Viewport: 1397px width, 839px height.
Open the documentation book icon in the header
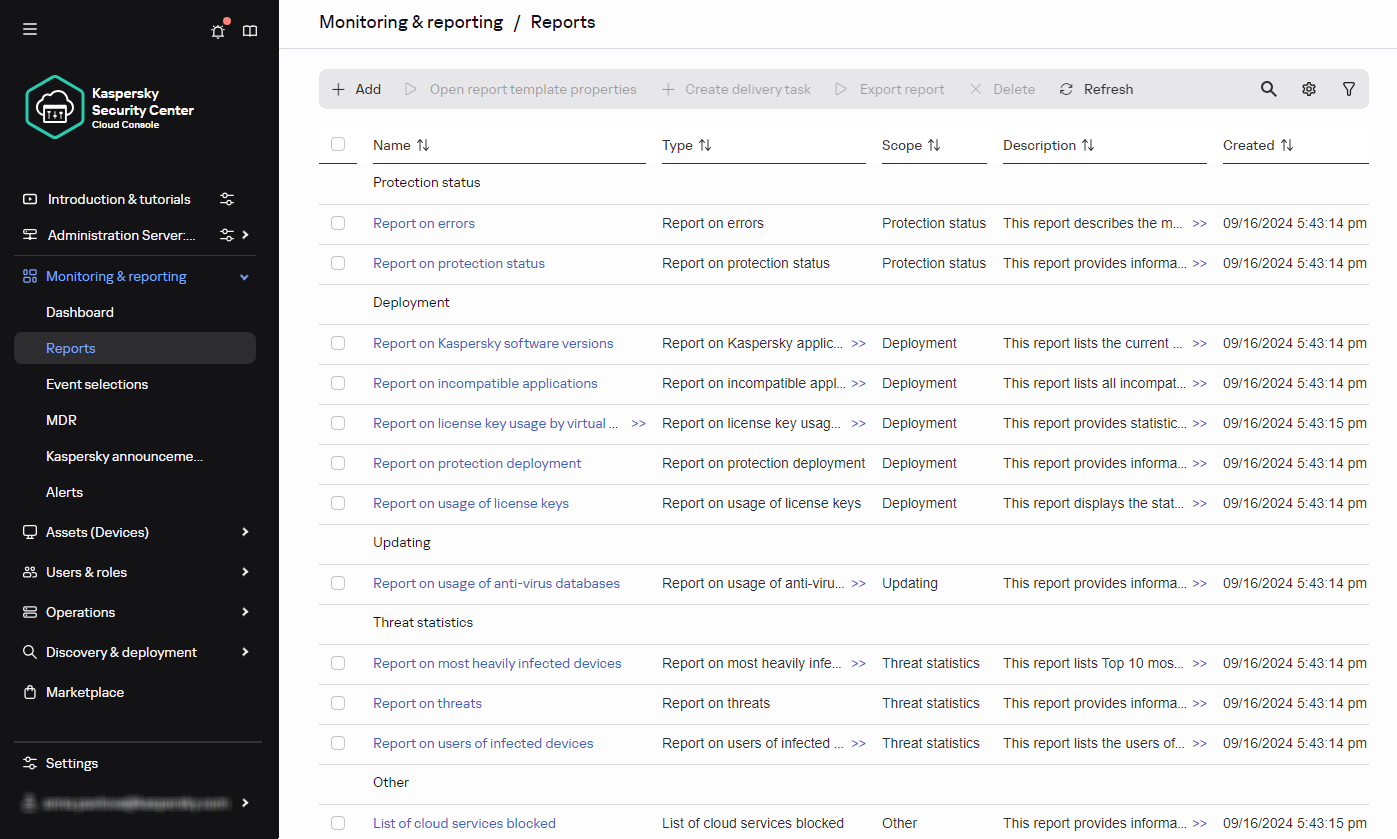(x=250, y=31)
